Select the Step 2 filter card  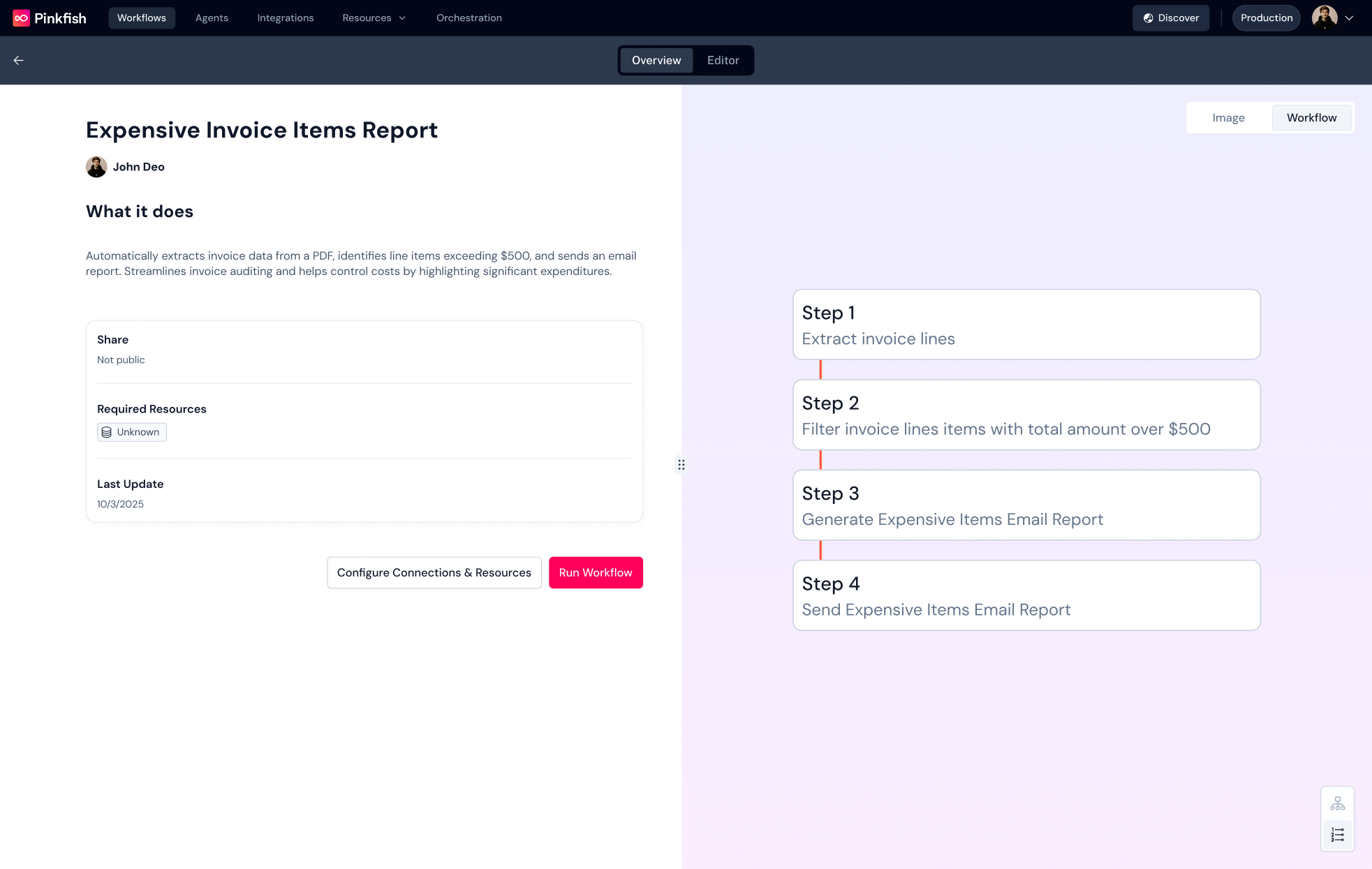[1026, 415]
